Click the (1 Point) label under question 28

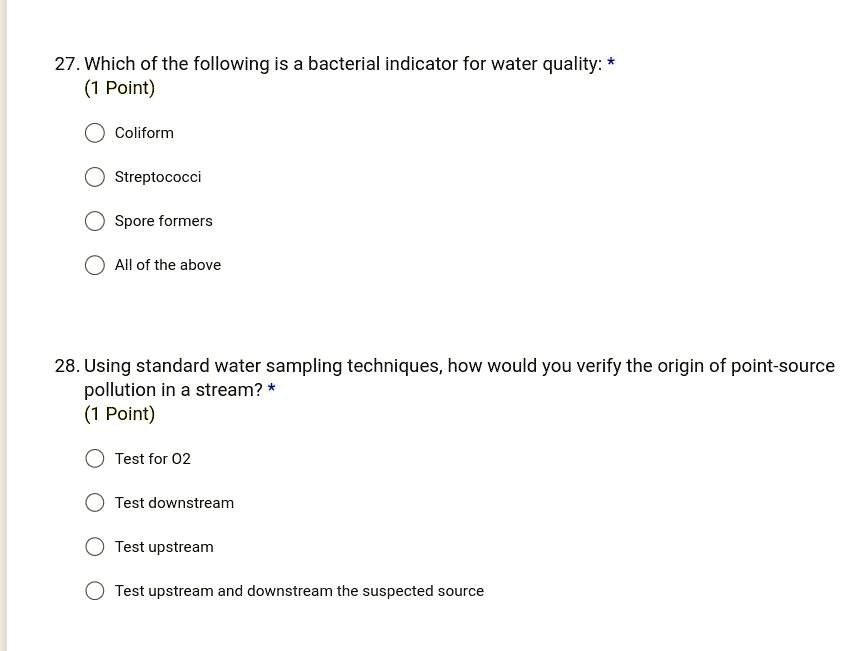point(119,413)
